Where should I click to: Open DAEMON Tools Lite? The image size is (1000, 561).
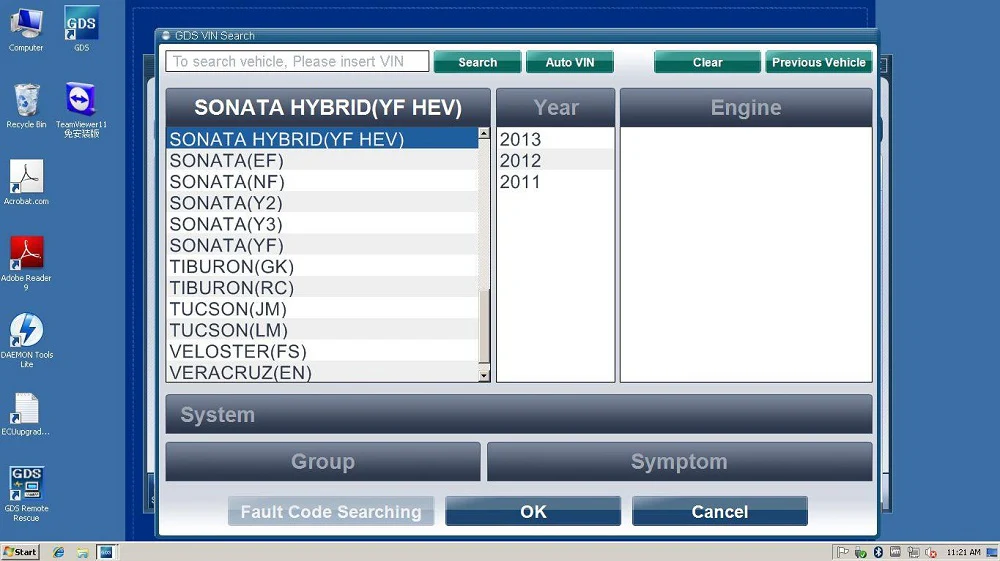pyautogui.click(x=26, y=332)
